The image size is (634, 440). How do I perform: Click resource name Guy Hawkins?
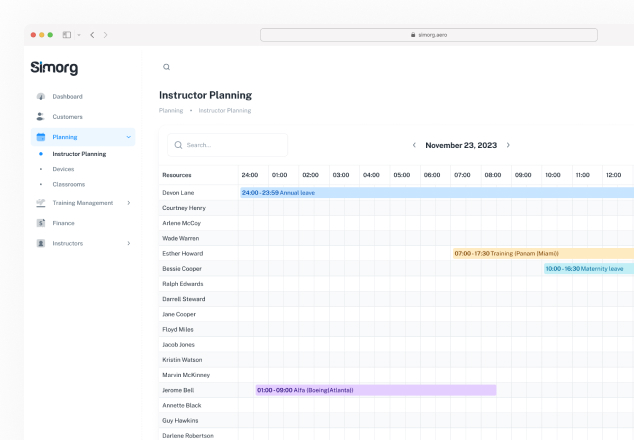coord(180,421)
